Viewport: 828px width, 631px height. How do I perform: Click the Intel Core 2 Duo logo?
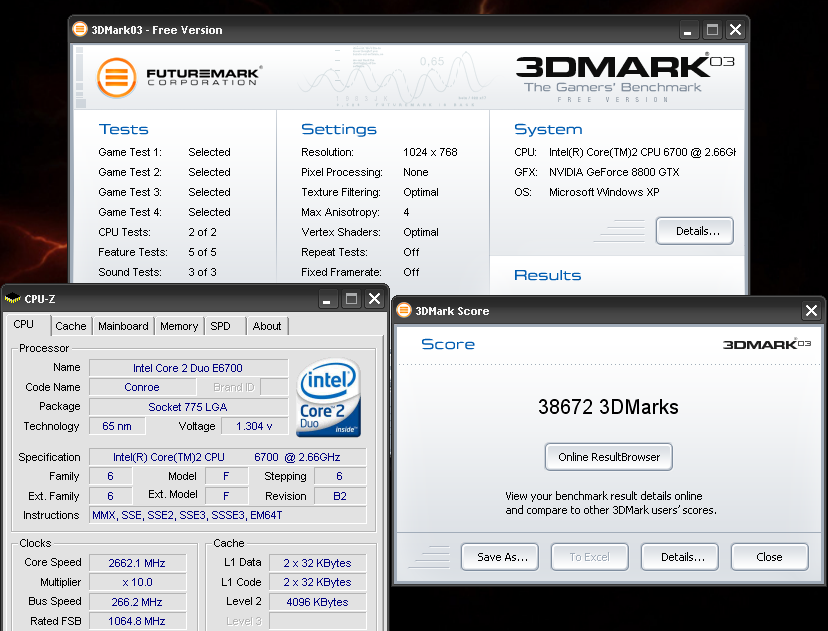(328, 398)
